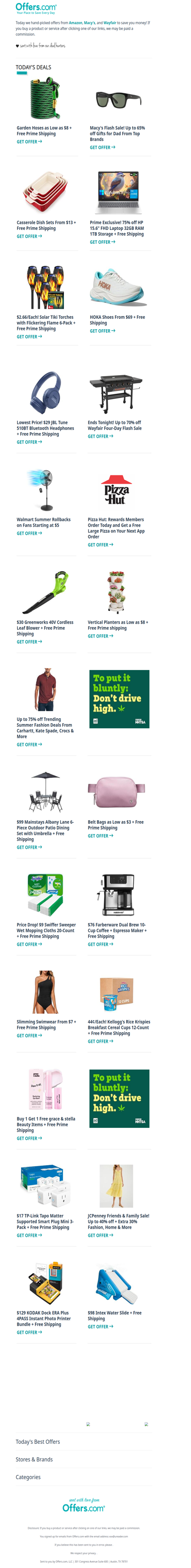The width and height of the screenshot is (191, 1568).
Task: Open the garden hose product image
Action: tap(46, 99)
